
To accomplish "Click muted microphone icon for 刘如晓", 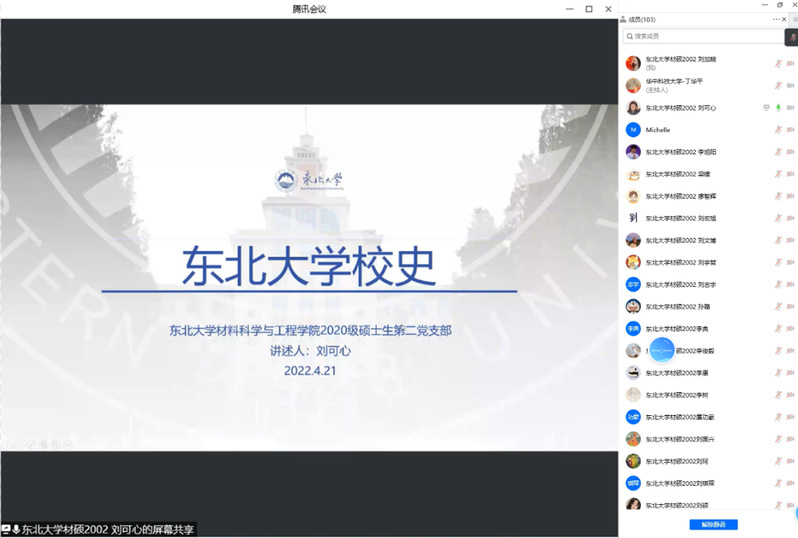I will pyautogui.click(x=777, y=63).
